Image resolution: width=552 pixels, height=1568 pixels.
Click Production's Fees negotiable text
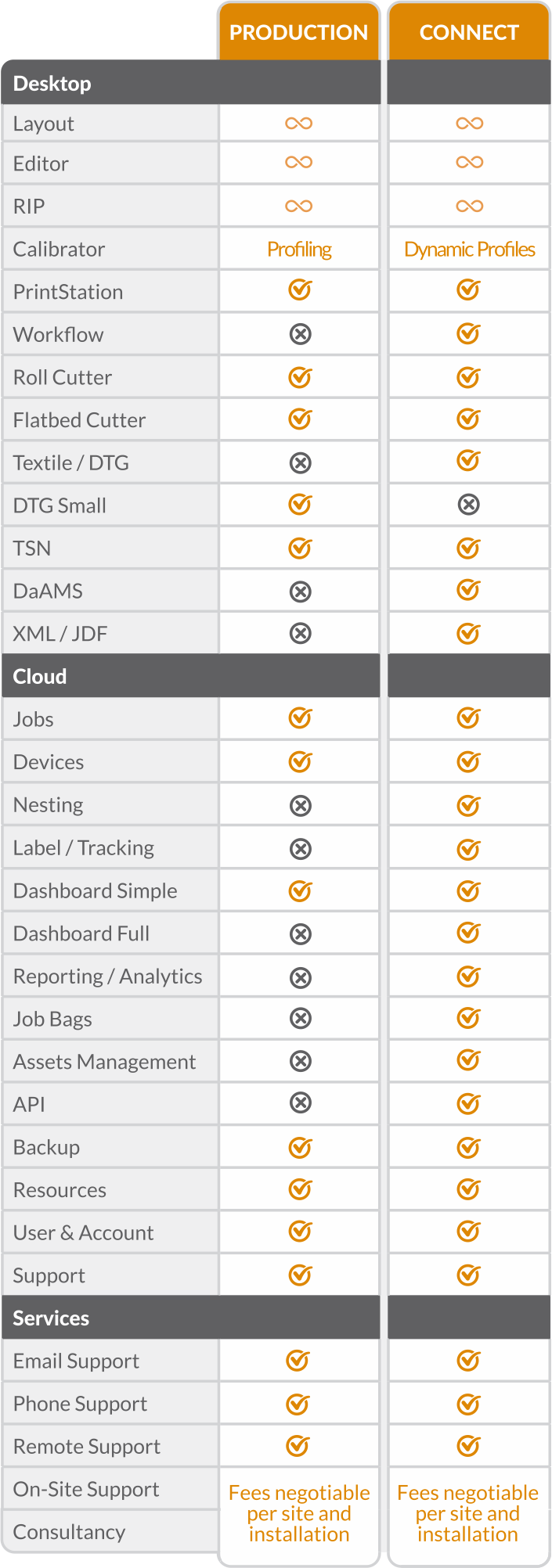coord(299,1513)
